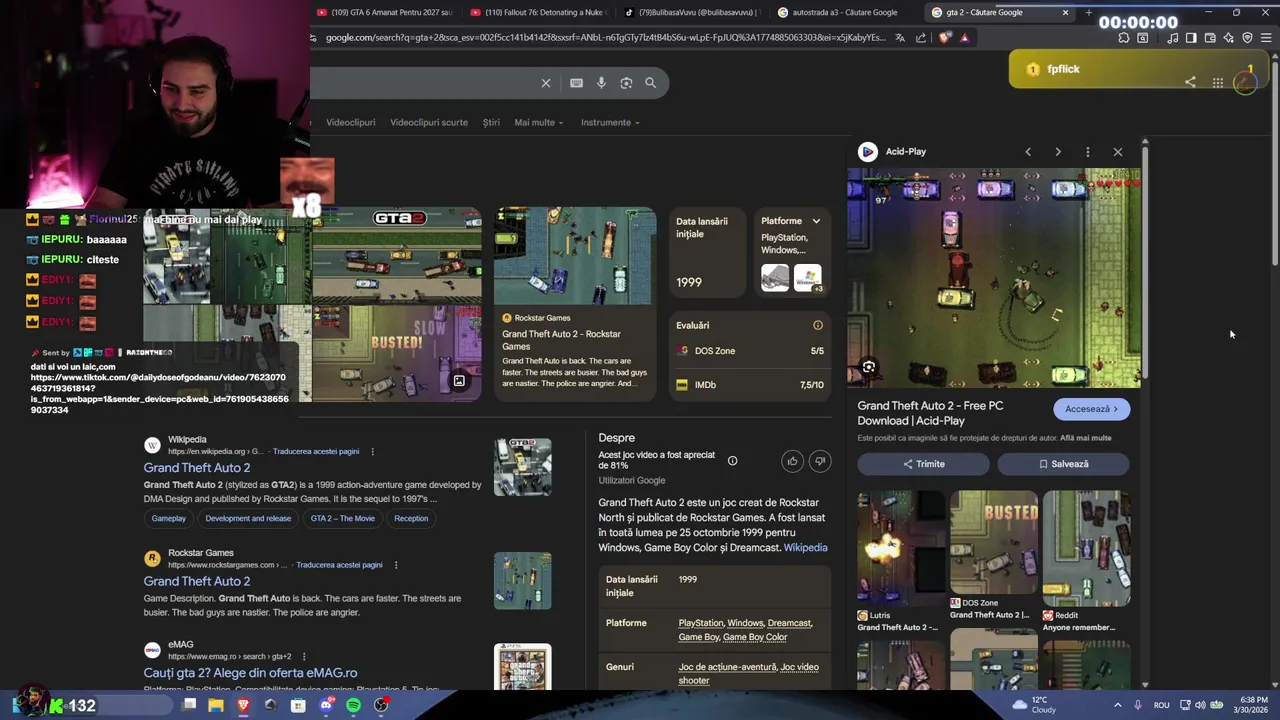Screen dimensions: 1280x720
Task: Open Brave Shields lion icon
Action: 945,38
